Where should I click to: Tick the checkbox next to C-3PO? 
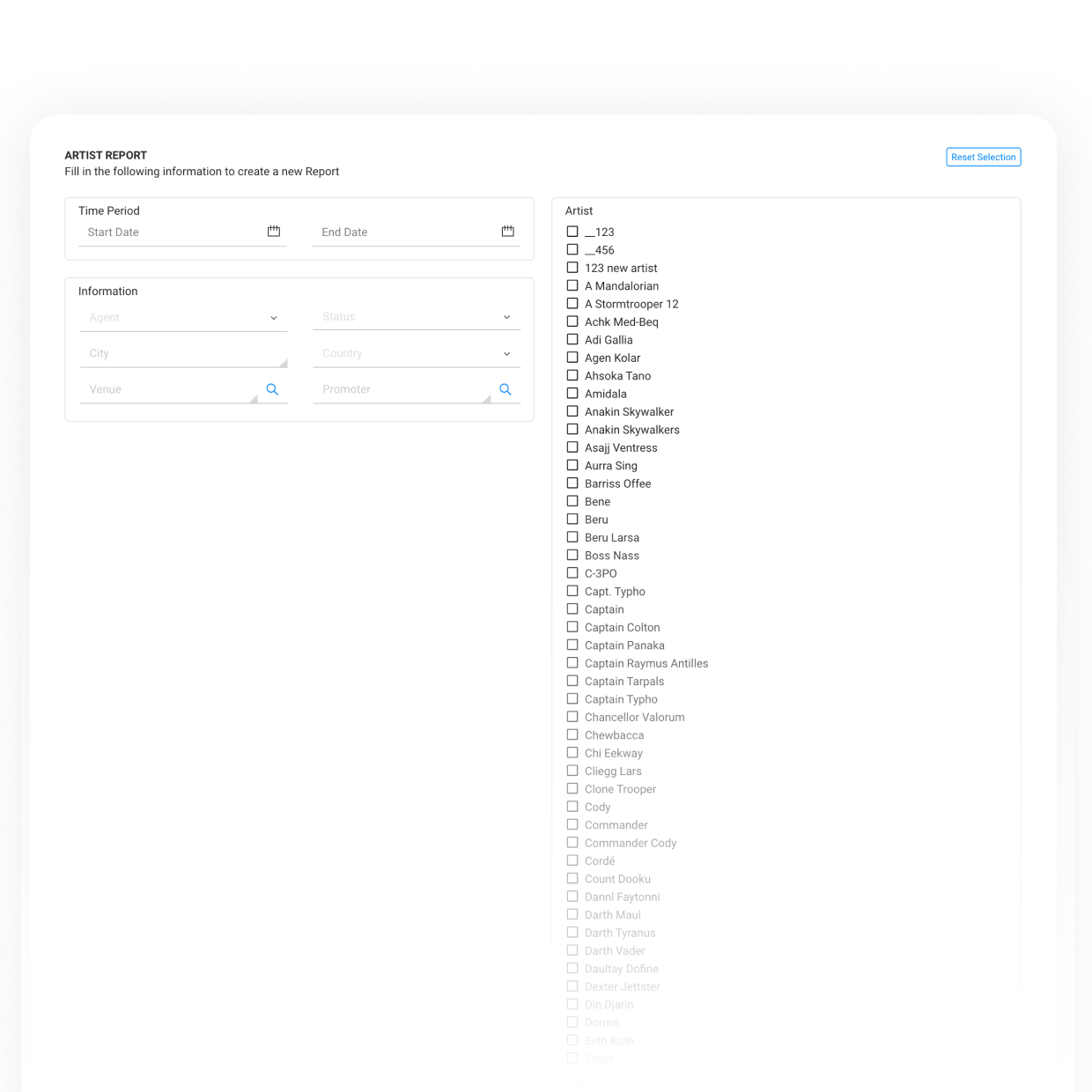[x=572, y=572]
